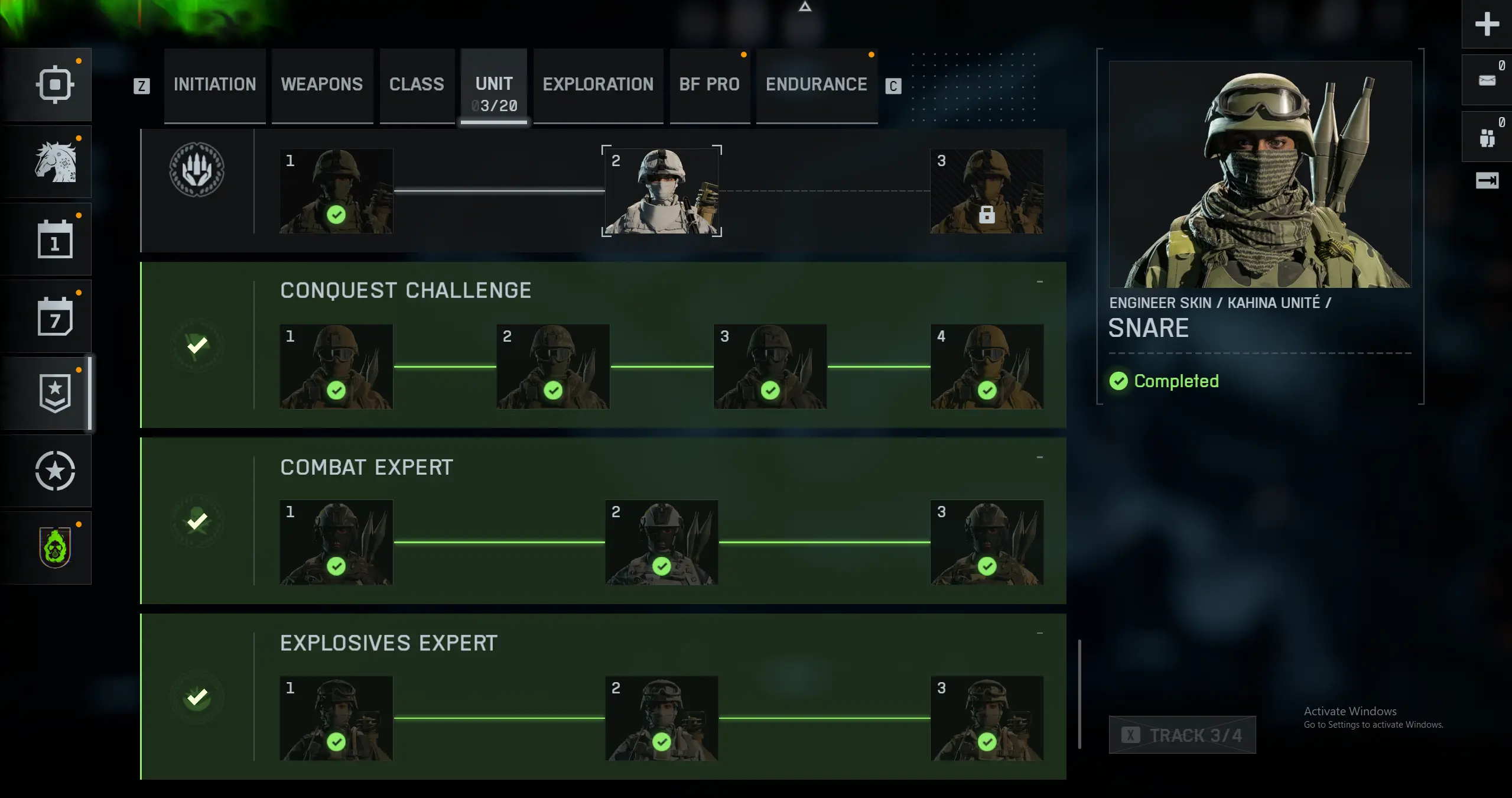Image resolution: width=1512 pixels, height=798 pixels.
Task: Toggle Conquest Challenge completed checkmark
Action: click(x=197, y=345)
